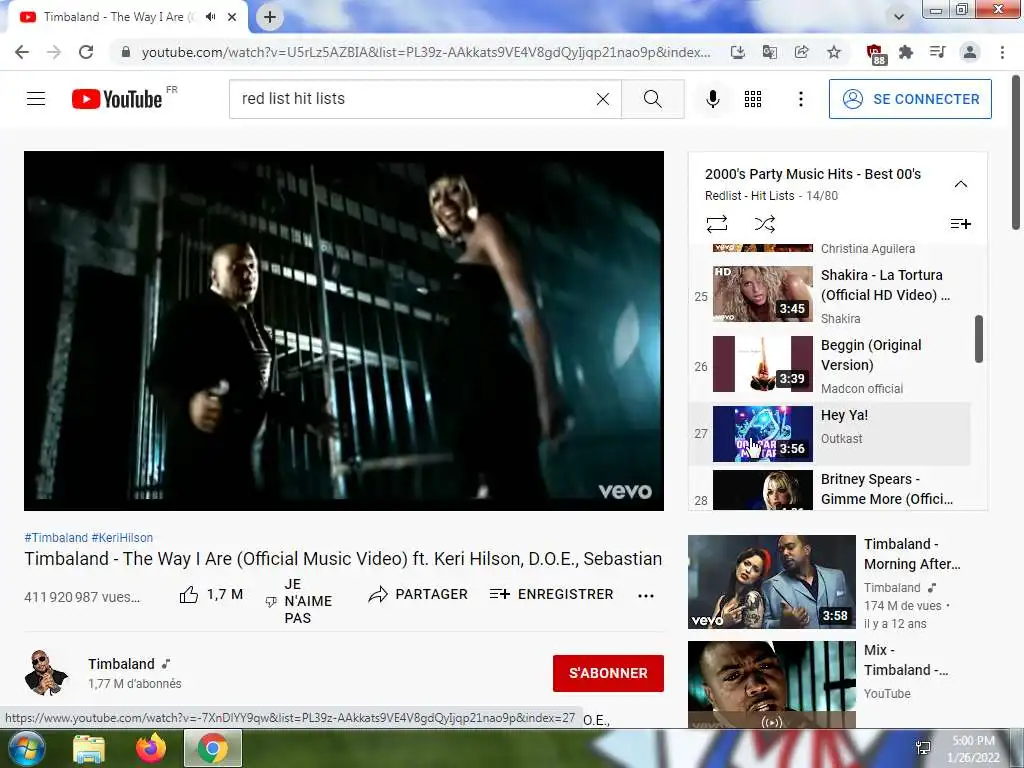The image size is (1024, 768).
Task: Launch Firefox from taskbar
Action: pos(151,748)
